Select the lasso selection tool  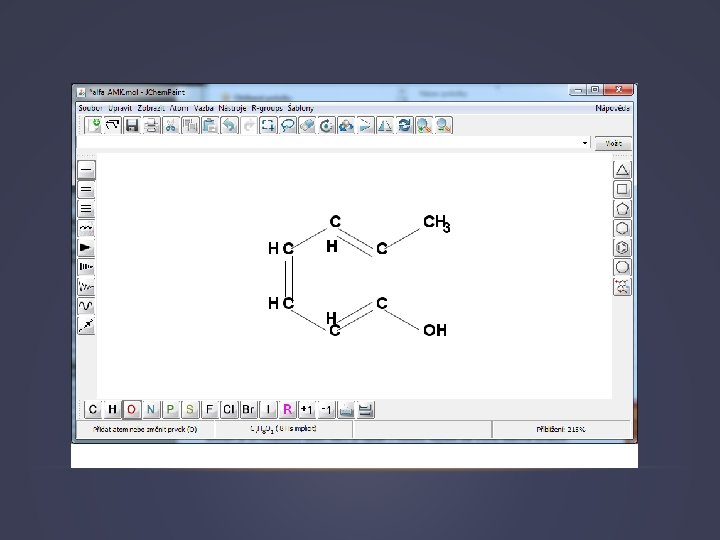click(287, 125)
